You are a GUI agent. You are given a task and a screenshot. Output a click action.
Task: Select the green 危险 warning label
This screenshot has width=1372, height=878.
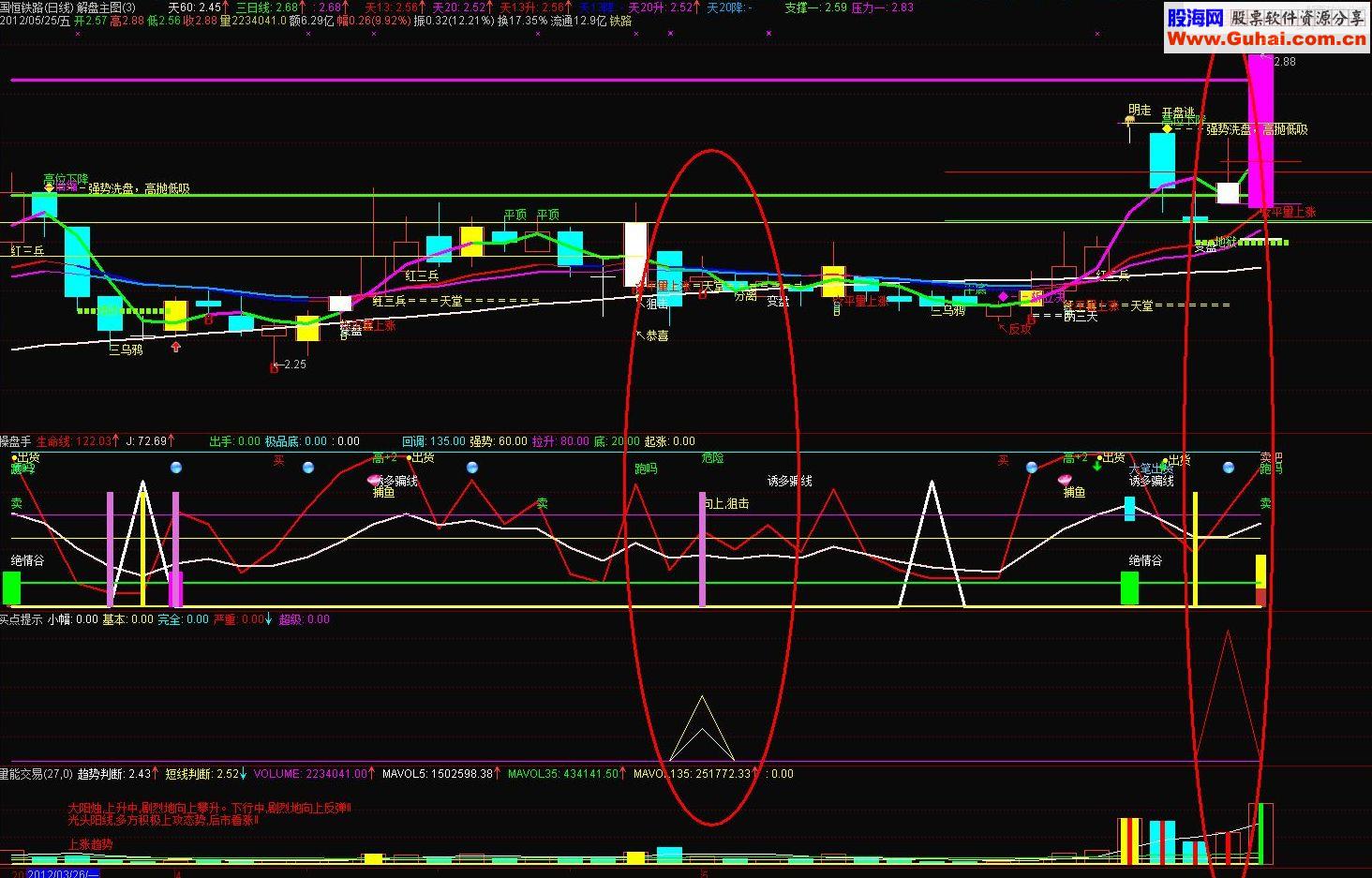click(713, 458)
